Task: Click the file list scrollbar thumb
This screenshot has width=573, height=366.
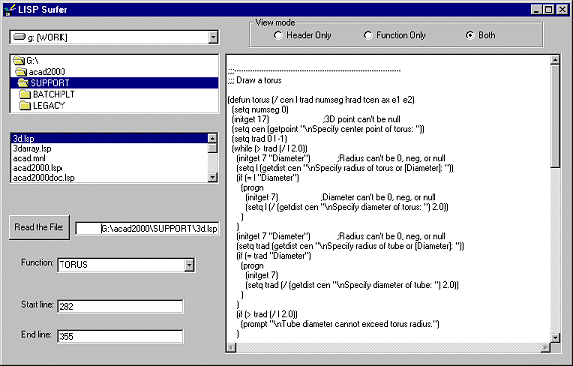Action: point(213,148)
